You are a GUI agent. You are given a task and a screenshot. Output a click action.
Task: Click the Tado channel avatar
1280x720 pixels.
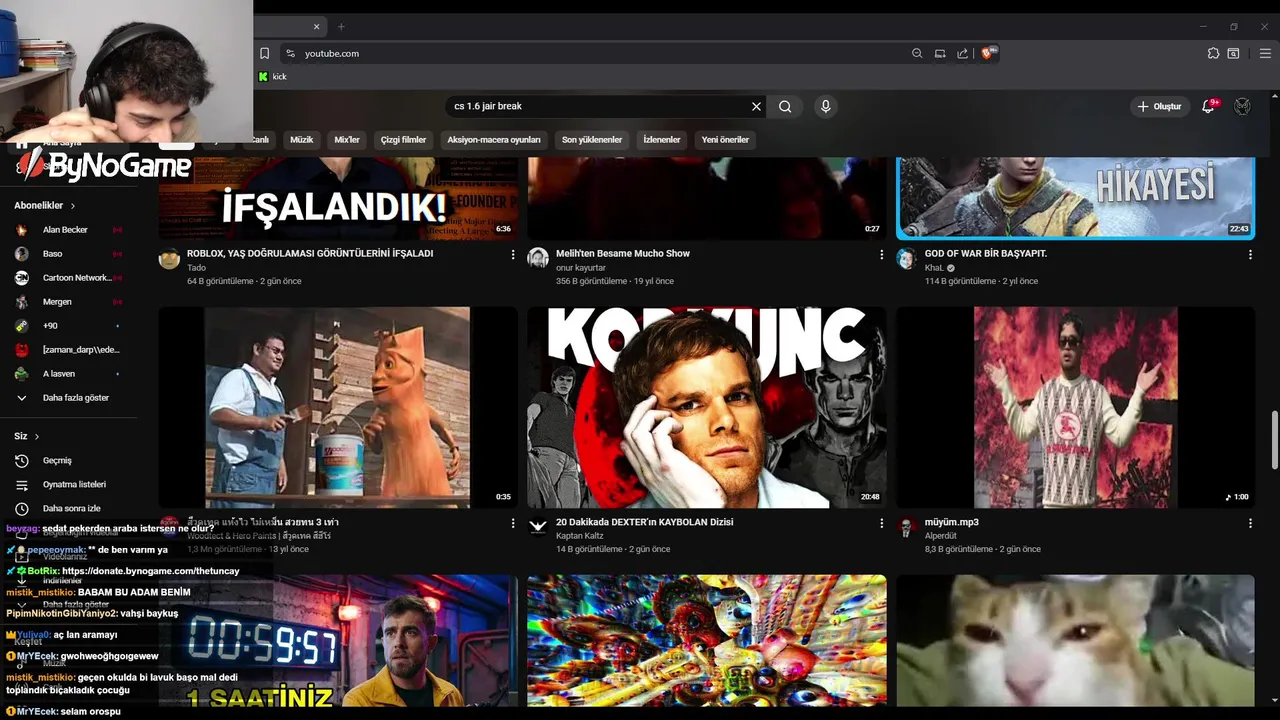coord(169,259)
